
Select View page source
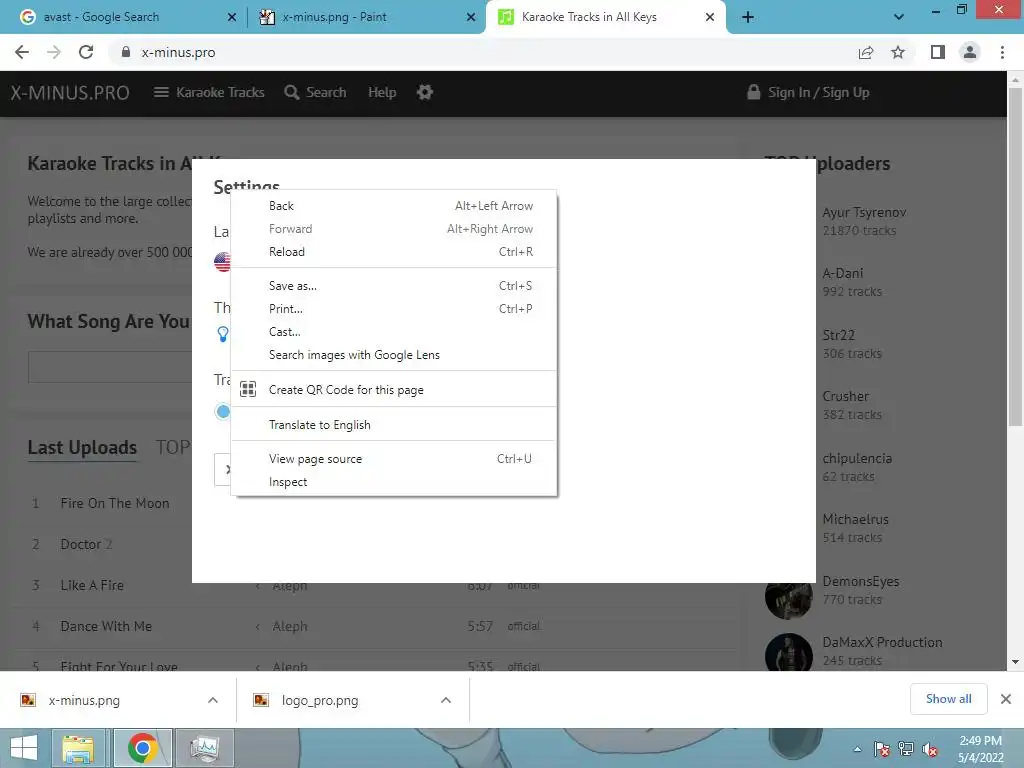point(394,458)
